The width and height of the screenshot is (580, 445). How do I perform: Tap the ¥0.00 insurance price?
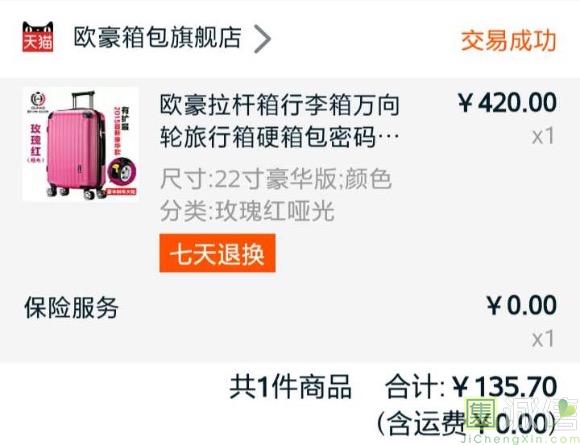[522, 305]
